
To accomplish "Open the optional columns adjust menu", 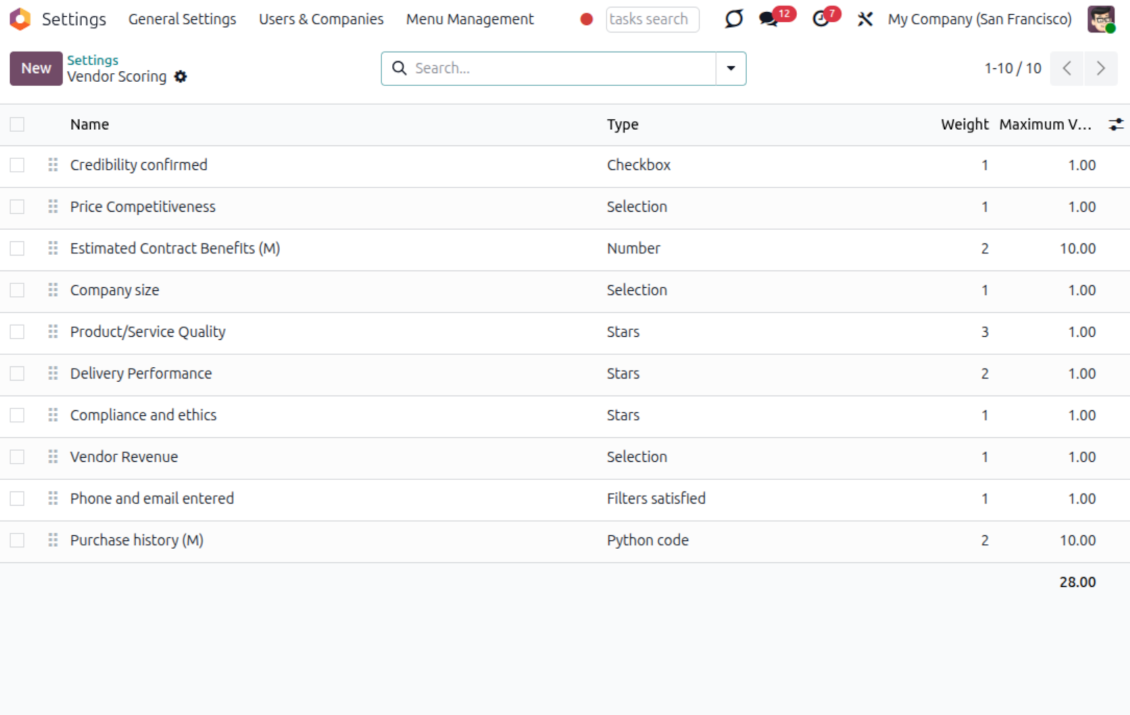I will pyautogui.click(x=1116, y=125).
